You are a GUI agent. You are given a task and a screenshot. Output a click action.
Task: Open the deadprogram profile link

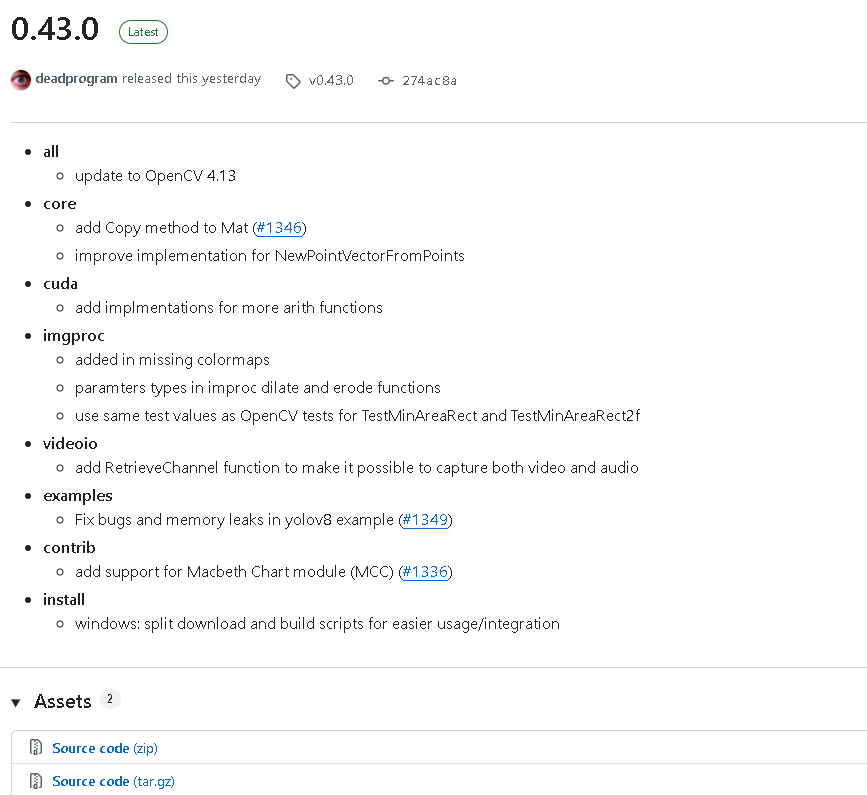76,79
